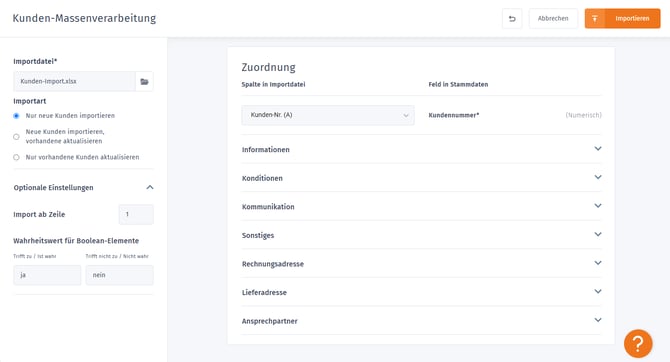The height and width of the screenshot is (362, 670).
Task: Expand the Kommunikation section
Action: (x=421, y=206)
